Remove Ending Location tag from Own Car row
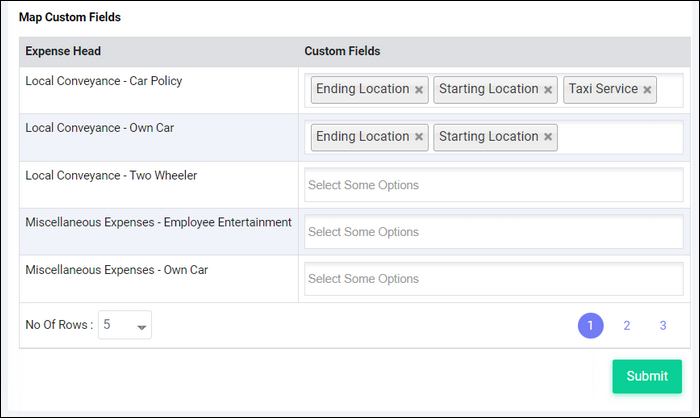Screen dimensions: 700x418 coord(419,137)
